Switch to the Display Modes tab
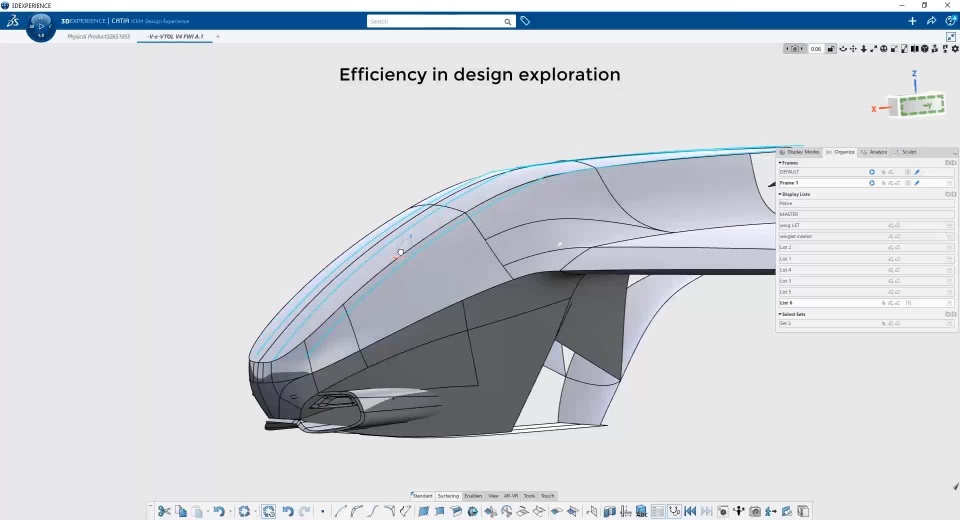 [800, 152]
